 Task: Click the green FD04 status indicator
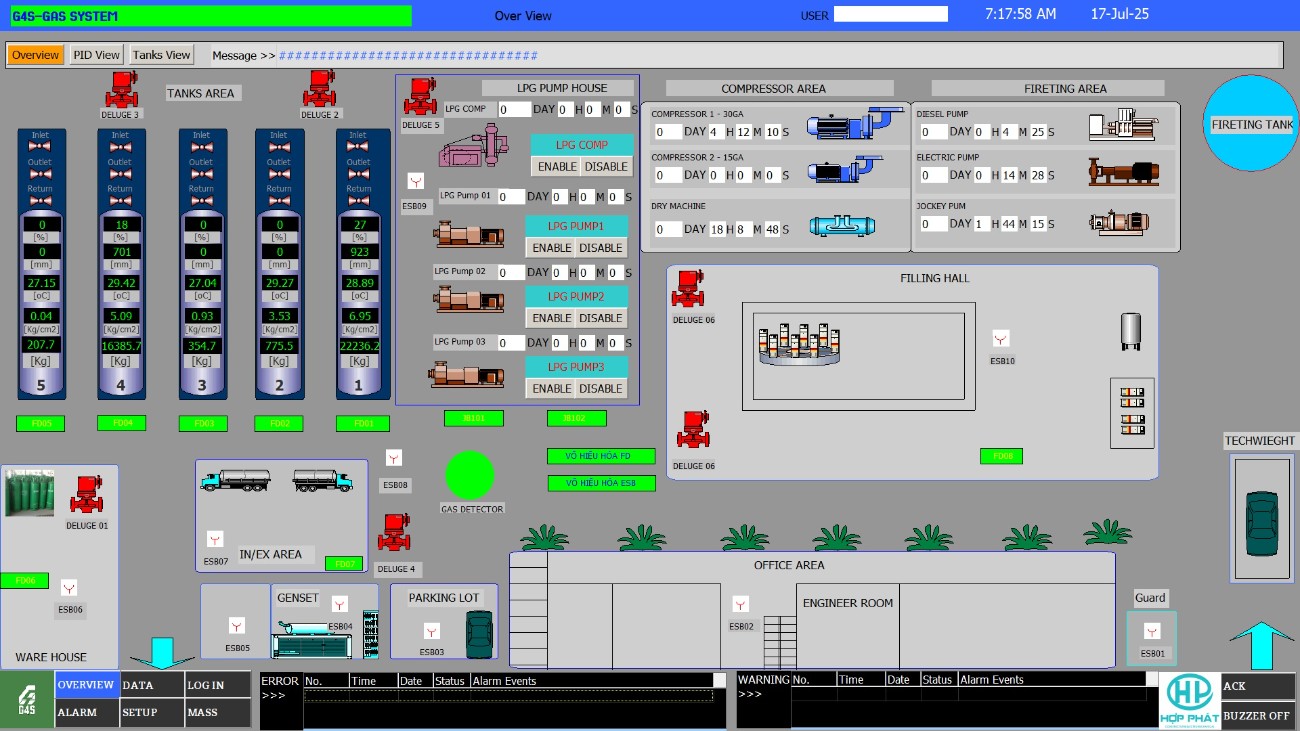point(122,423)
